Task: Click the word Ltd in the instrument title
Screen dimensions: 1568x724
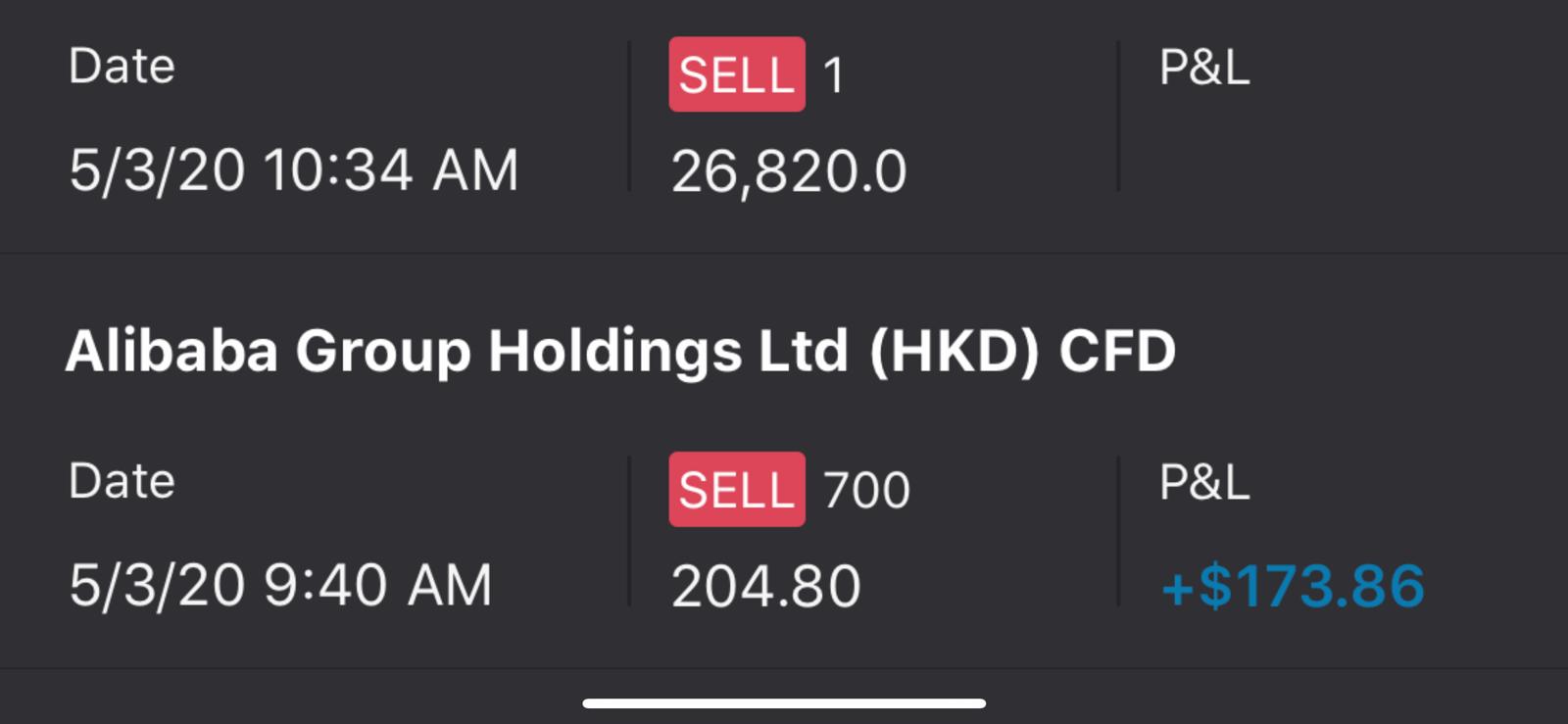Action: (803, 351)
